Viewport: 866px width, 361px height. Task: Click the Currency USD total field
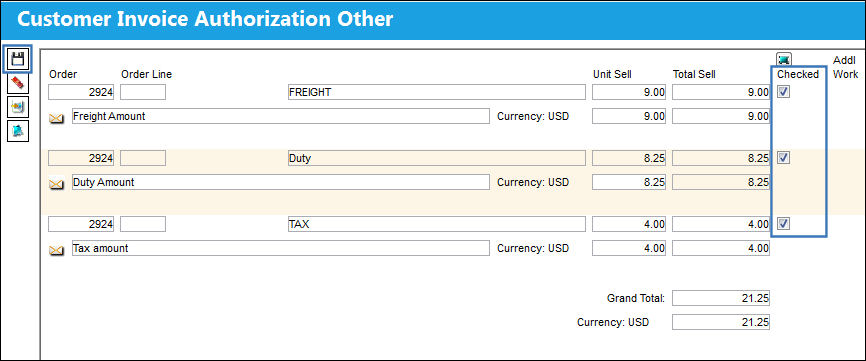[x=721, y=322]
